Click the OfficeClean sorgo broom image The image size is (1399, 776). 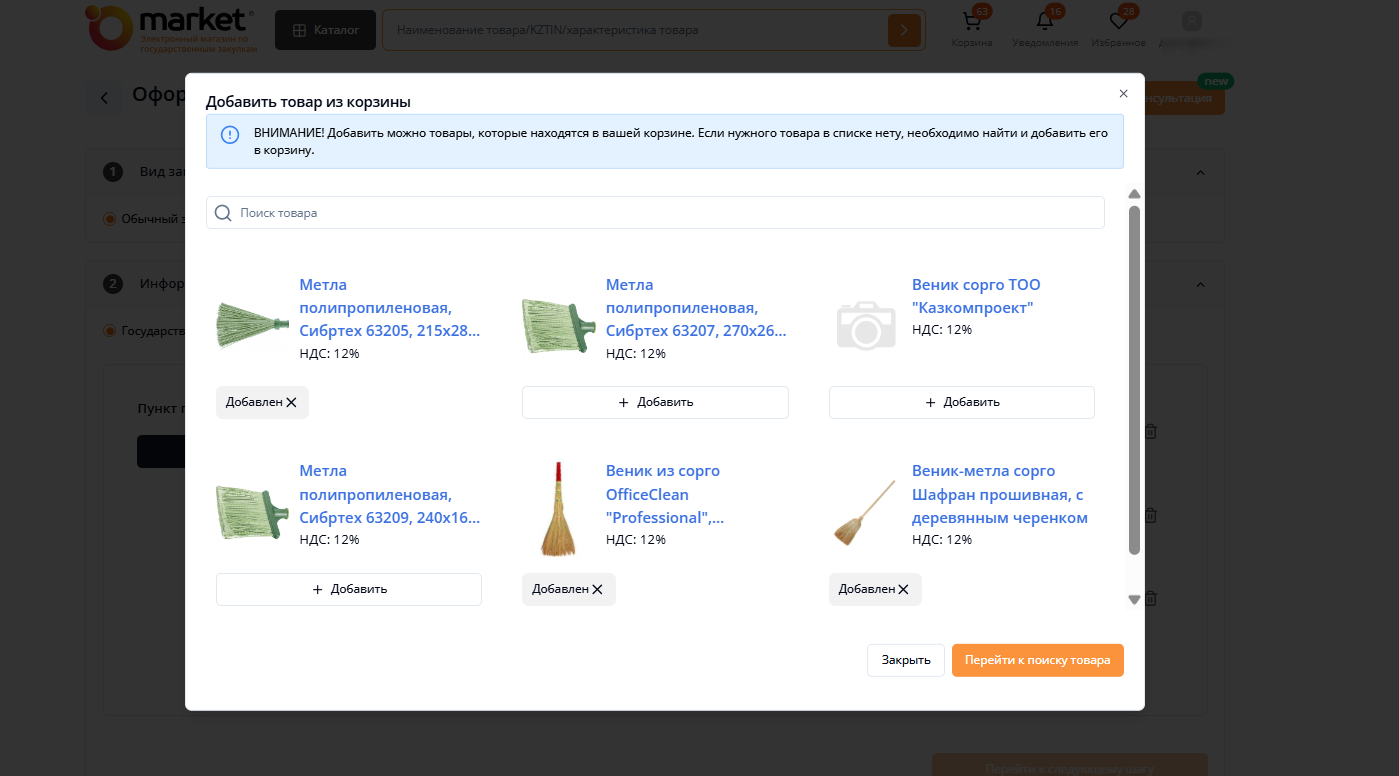pos(559,508)
